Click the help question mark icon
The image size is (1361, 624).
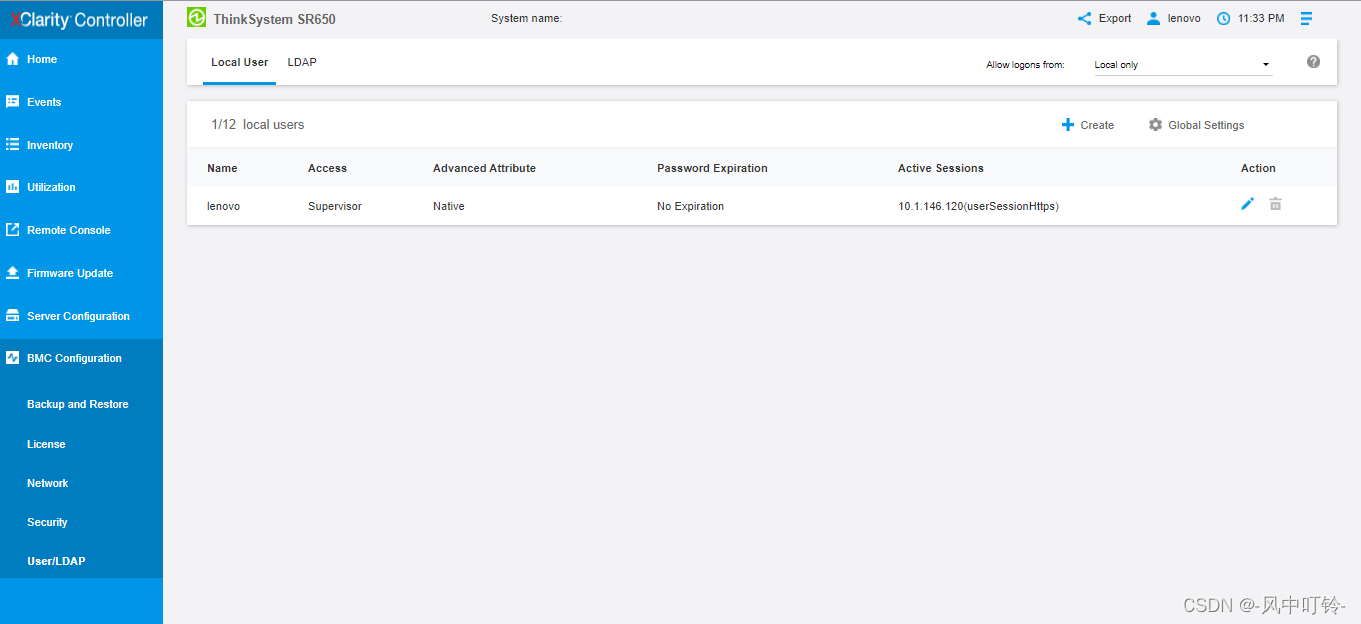(x=1314, y=62)
